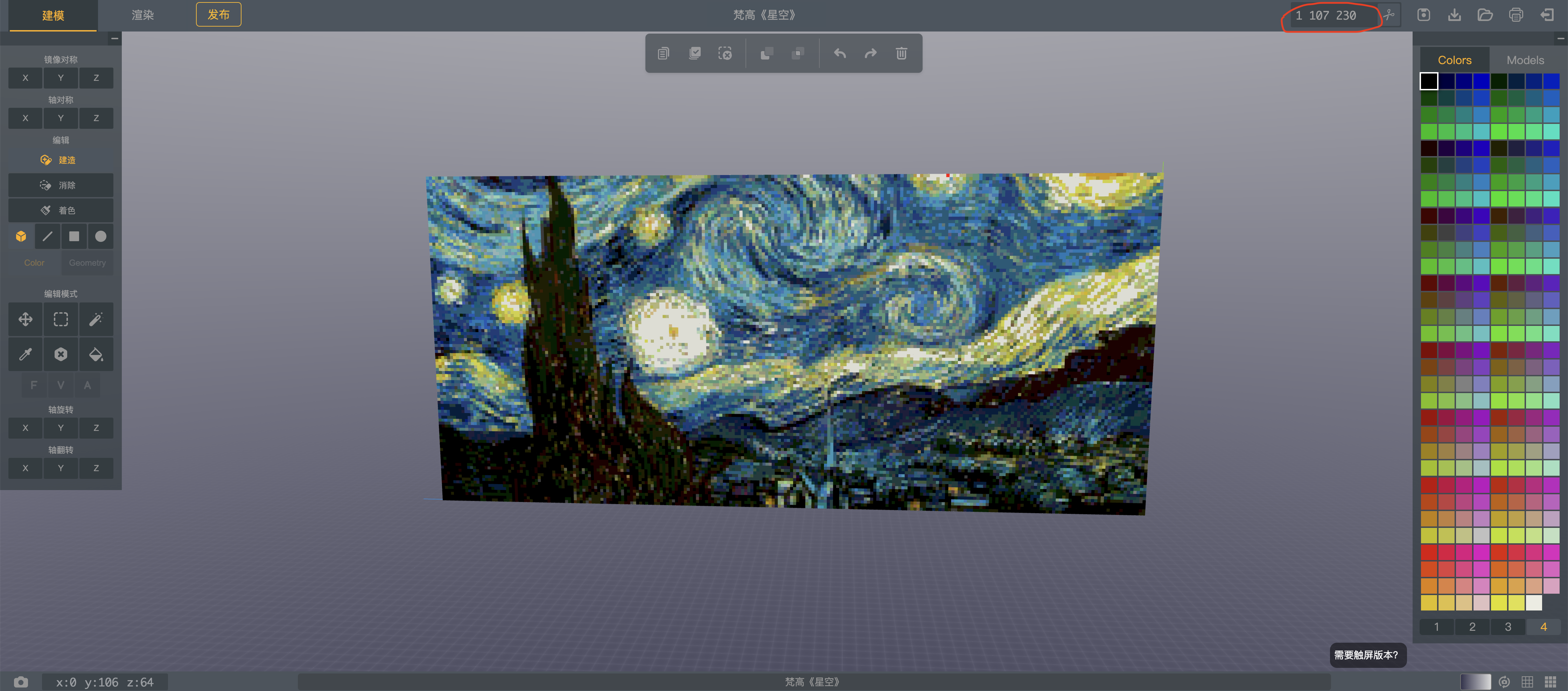Take a screenshot with the camera icon
This screenshot has height=691, width=1568.
coord(21,682)
